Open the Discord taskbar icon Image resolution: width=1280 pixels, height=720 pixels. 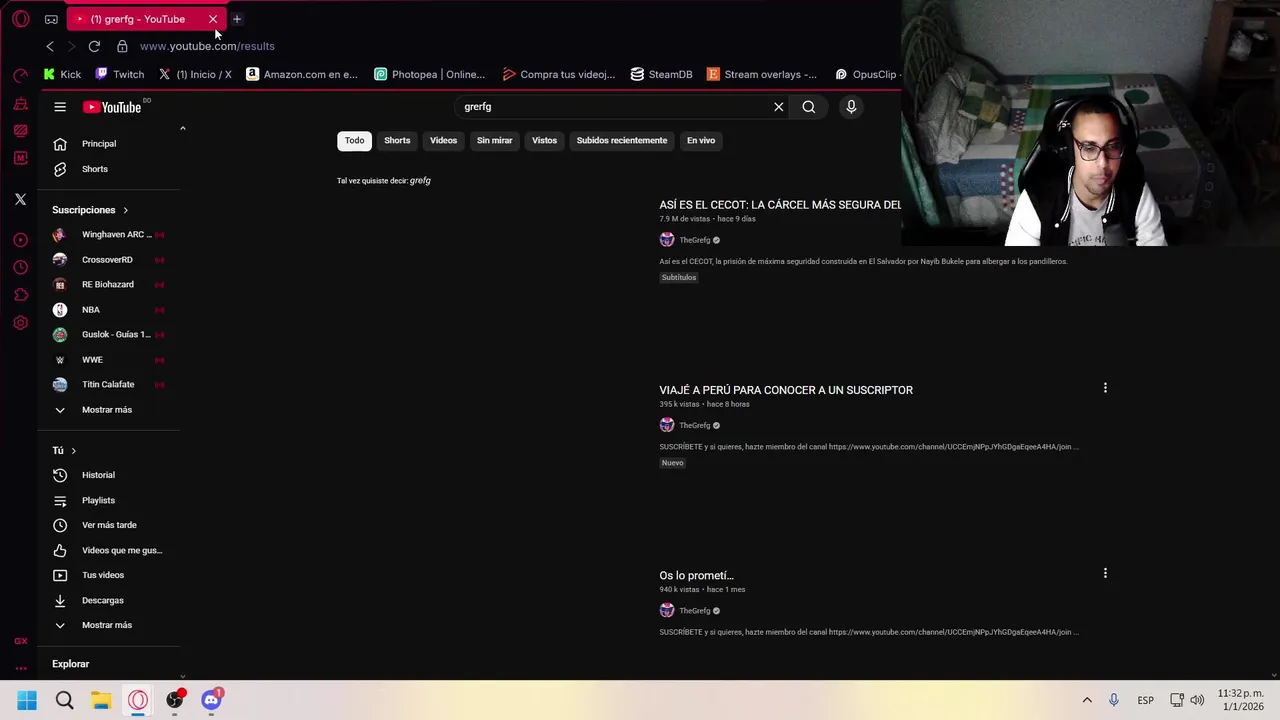click(x=211, y=700)
